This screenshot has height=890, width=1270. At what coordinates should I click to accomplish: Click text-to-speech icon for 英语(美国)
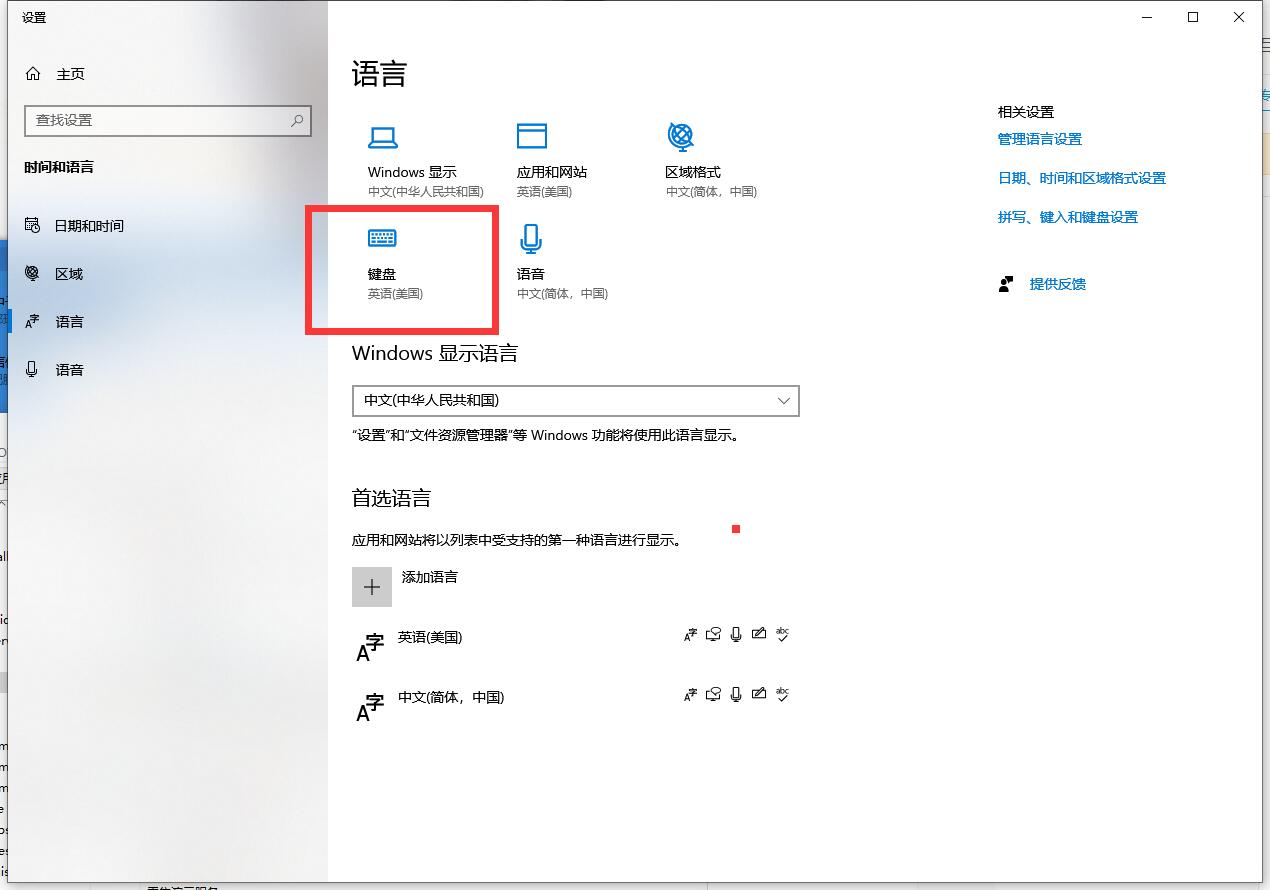(x=713, y=634)
